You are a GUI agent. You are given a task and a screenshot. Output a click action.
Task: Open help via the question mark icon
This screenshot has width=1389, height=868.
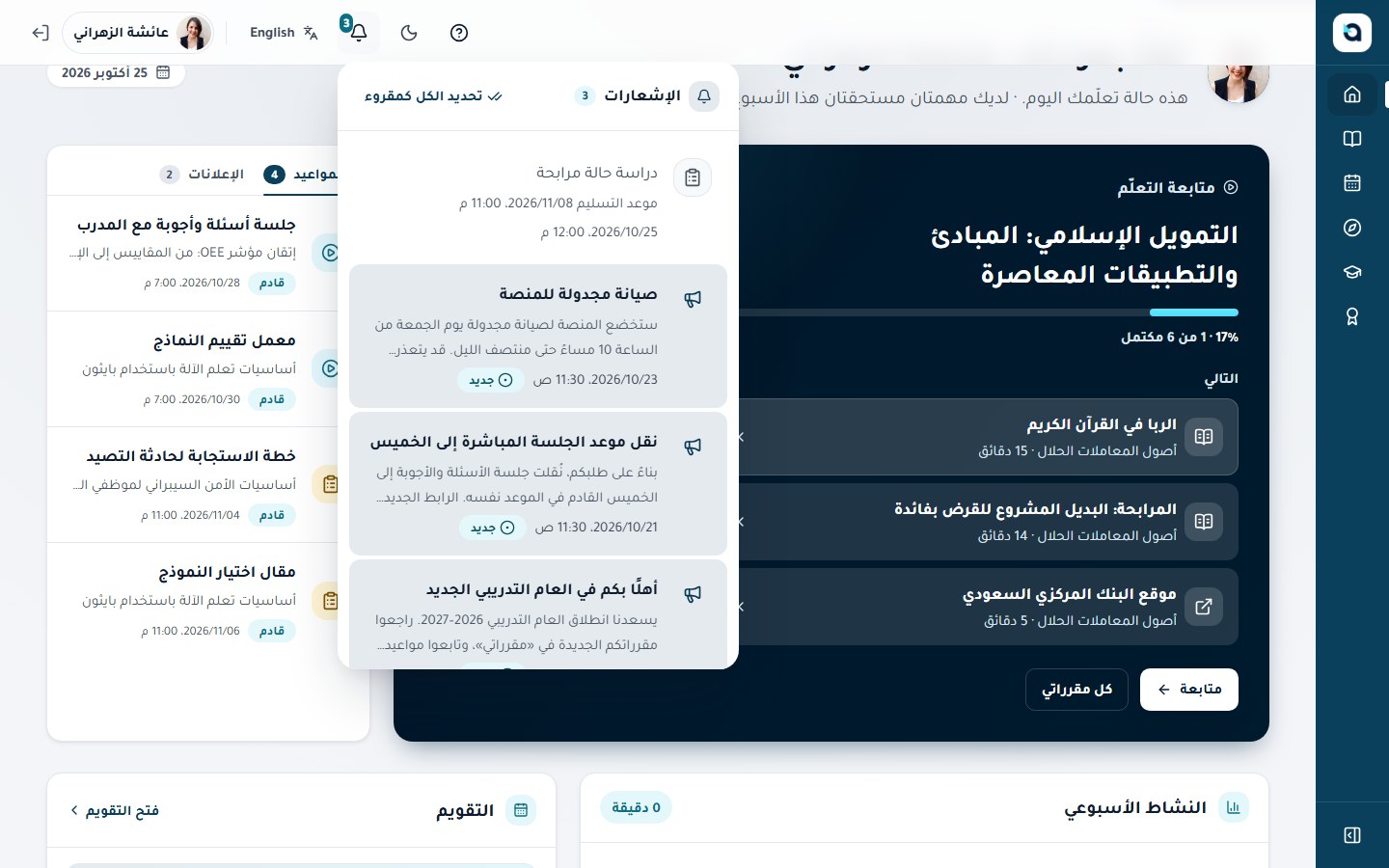point(459,33)
